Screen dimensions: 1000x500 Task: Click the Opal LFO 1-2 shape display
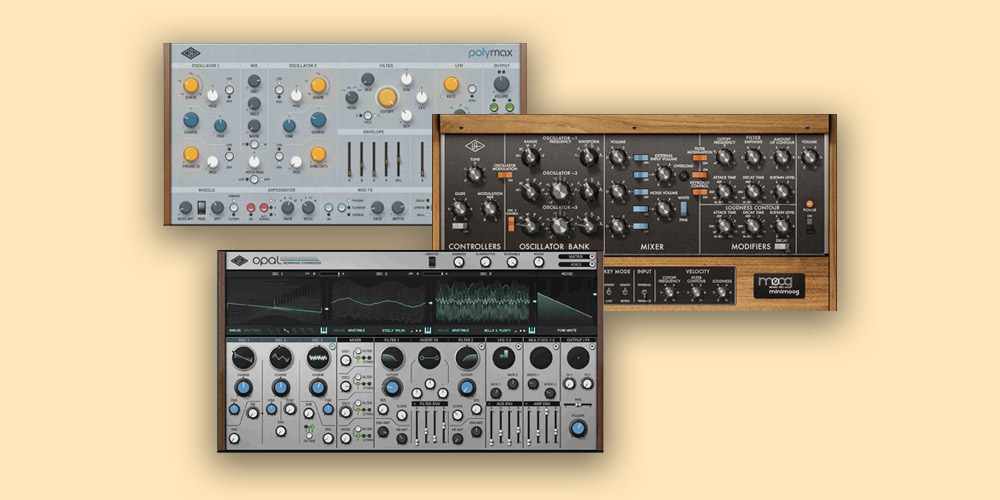click(x=504, y=358)
